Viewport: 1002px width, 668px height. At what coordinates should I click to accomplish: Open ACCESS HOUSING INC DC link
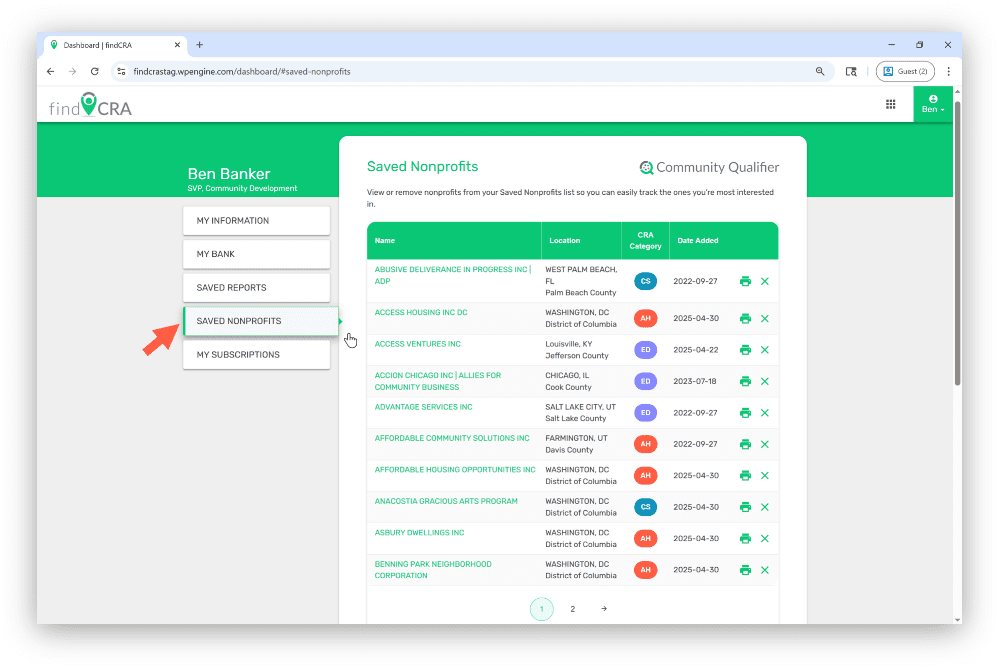point(420,313)
